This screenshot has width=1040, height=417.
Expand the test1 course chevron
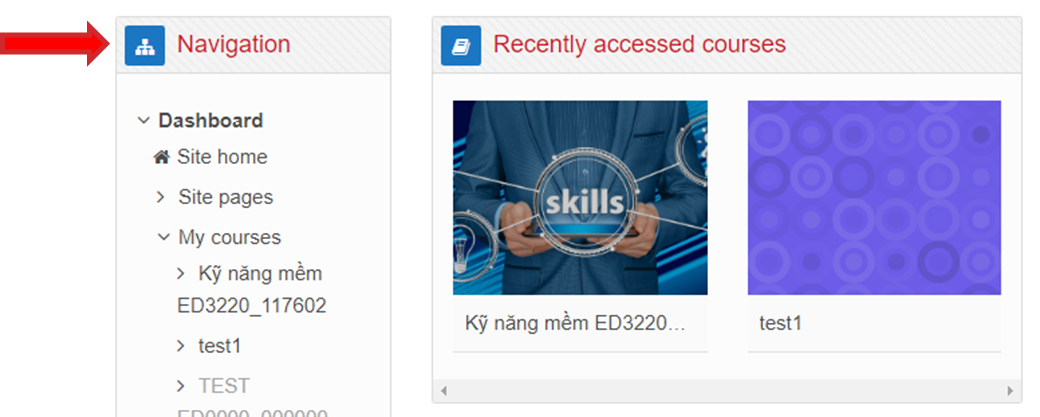181,345
